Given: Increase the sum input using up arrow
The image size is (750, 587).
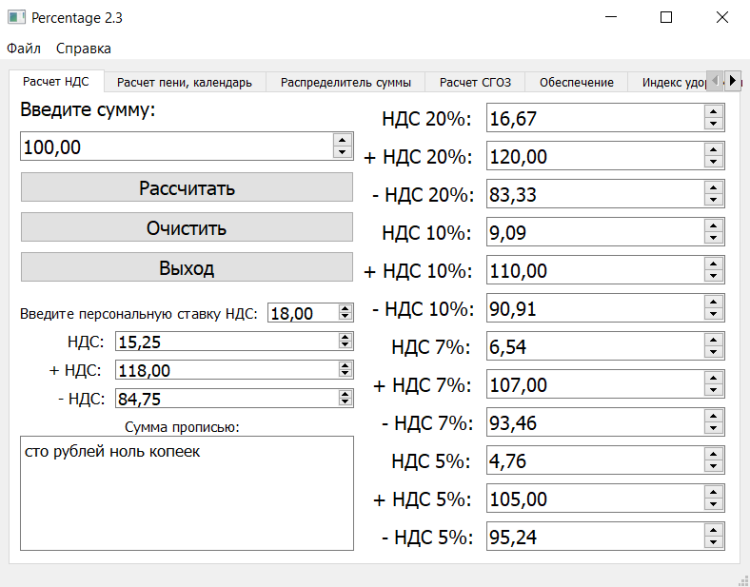Looking at the screenshot, I should coord(343,141).
